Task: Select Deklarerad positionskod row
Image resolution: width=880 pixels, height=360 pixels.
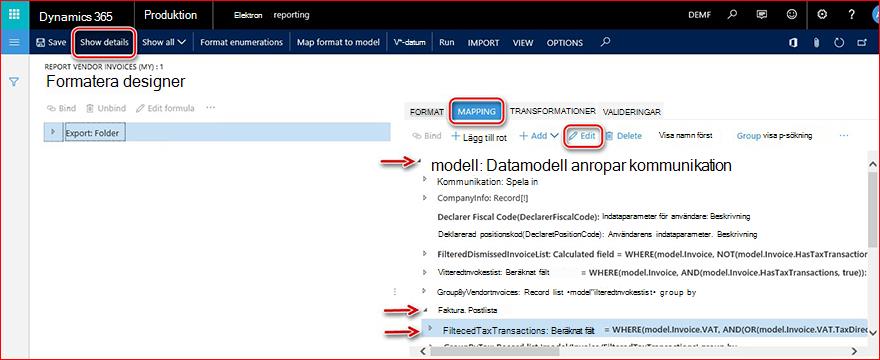Action: (597, 234)
